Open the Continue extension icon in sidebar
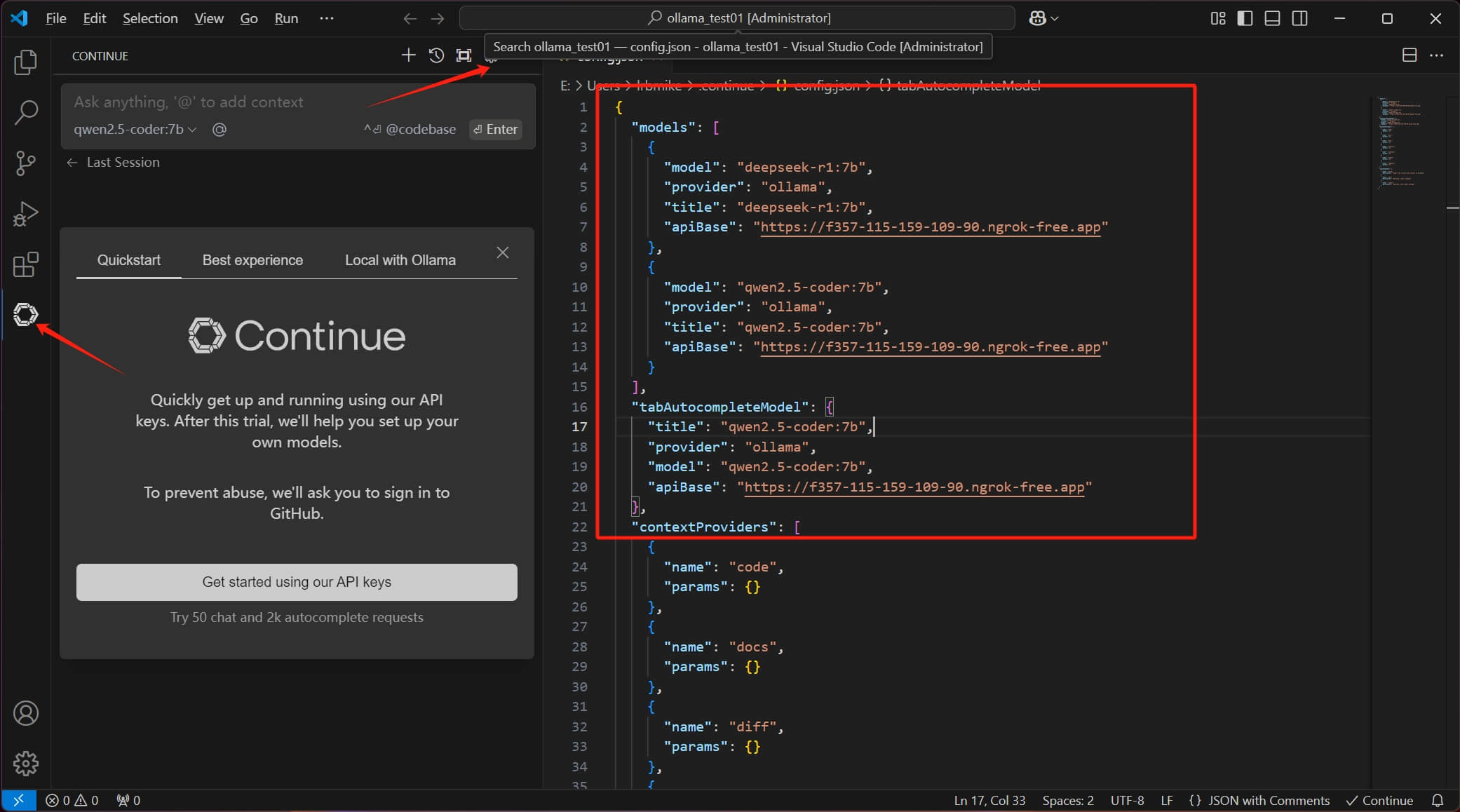1460x812 pixels. [x=26, y=315]
